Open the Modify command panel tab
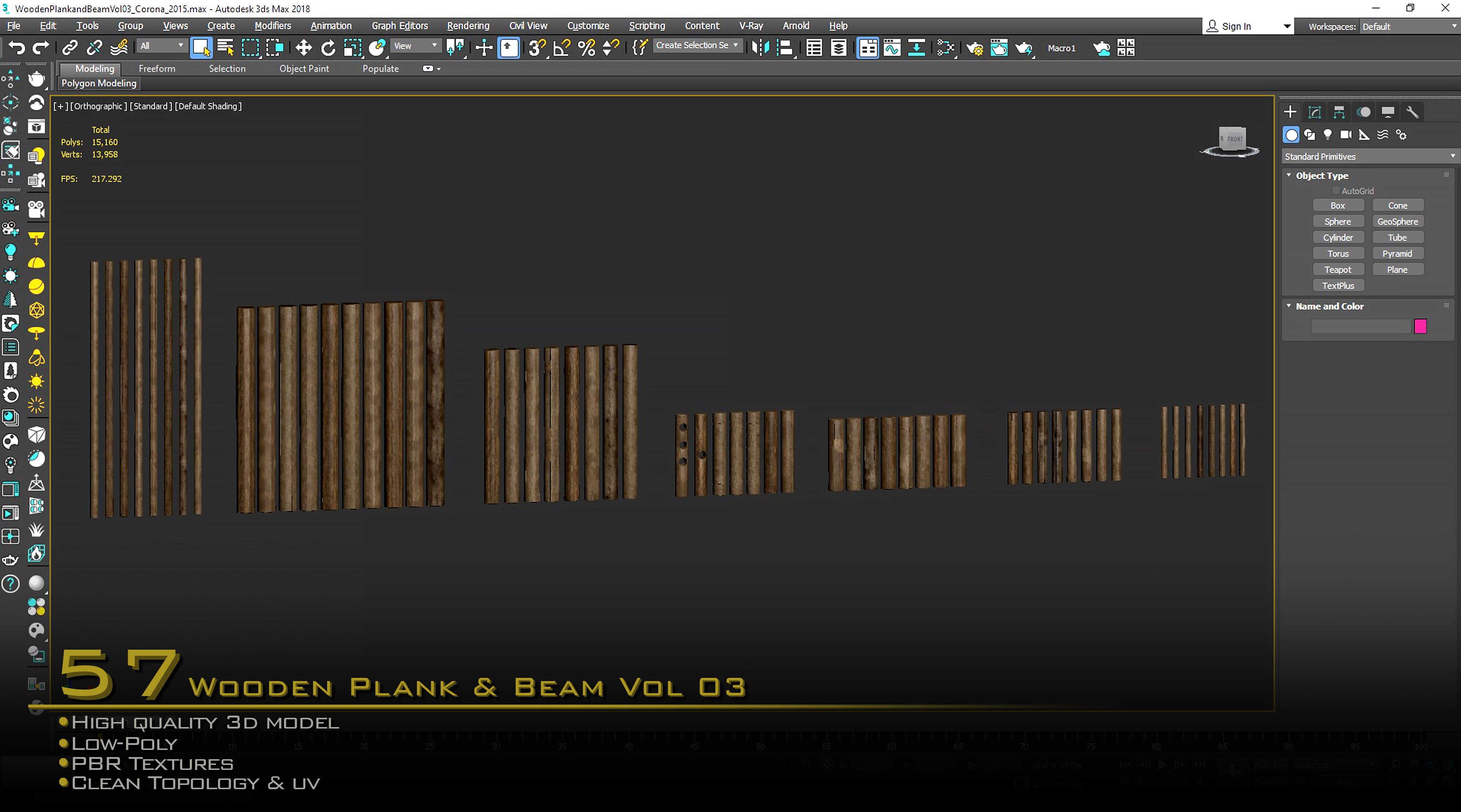This screenshot has width=1461, height=812. tap(1314, 112)
